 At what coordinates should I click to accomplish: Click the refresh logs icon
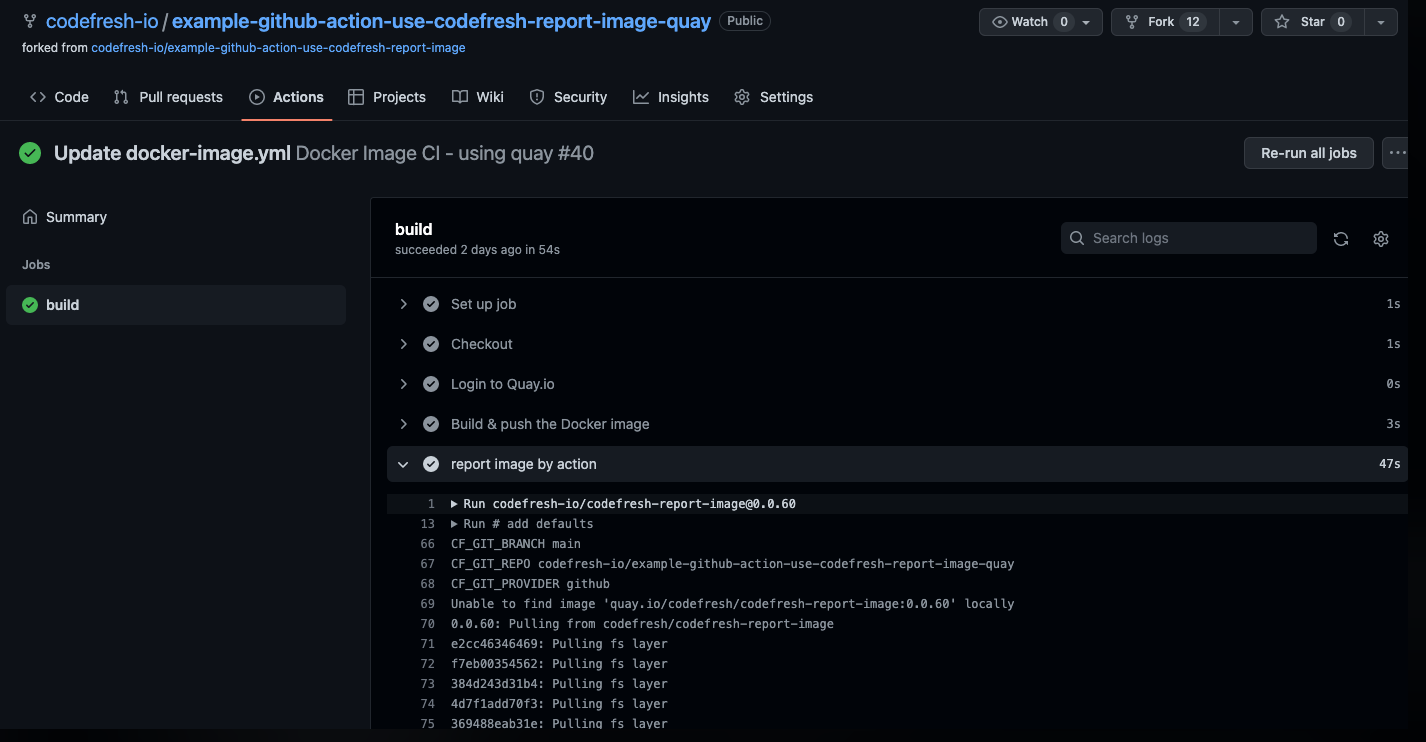click(1341, 238)
